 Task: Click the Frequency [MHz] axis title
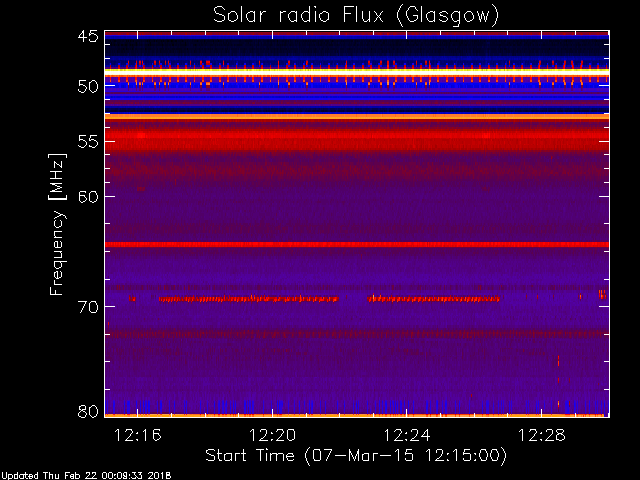click(57, 224)
